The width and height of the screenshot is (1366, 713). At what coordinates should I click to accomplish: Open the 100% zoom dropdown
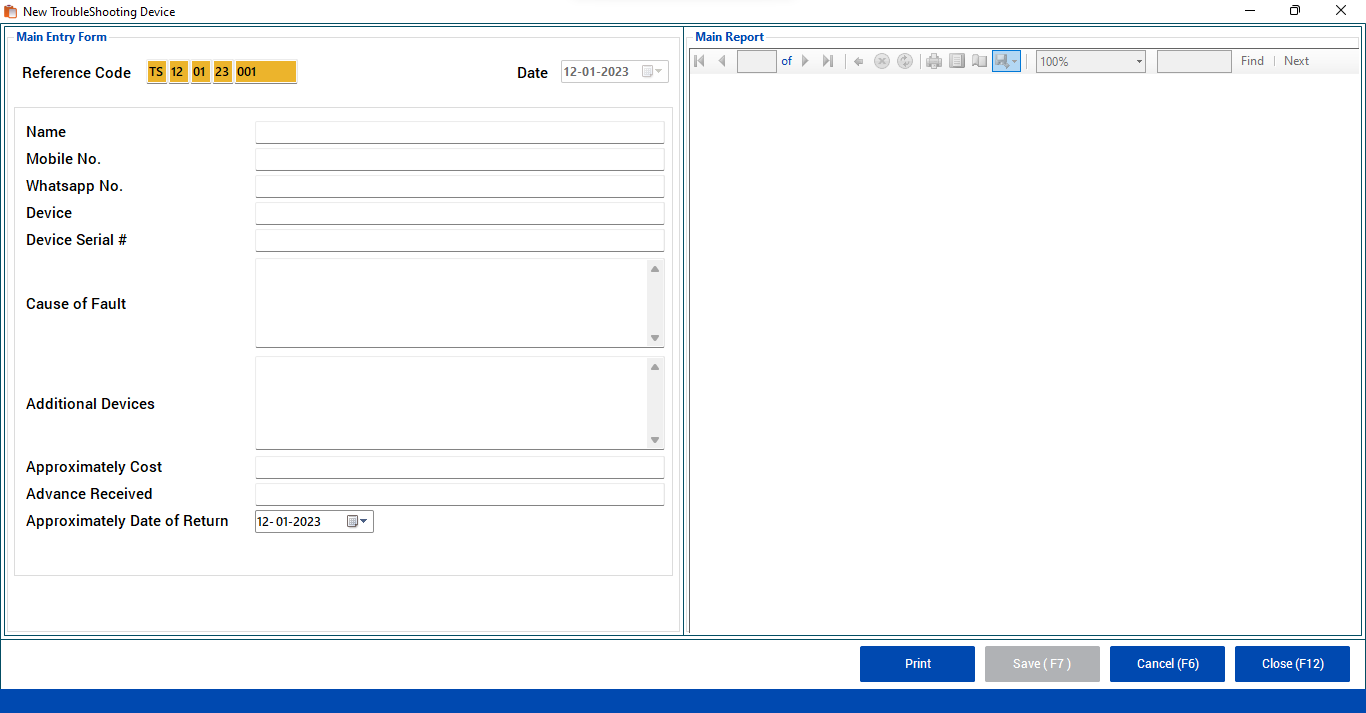coord(1139,62)
